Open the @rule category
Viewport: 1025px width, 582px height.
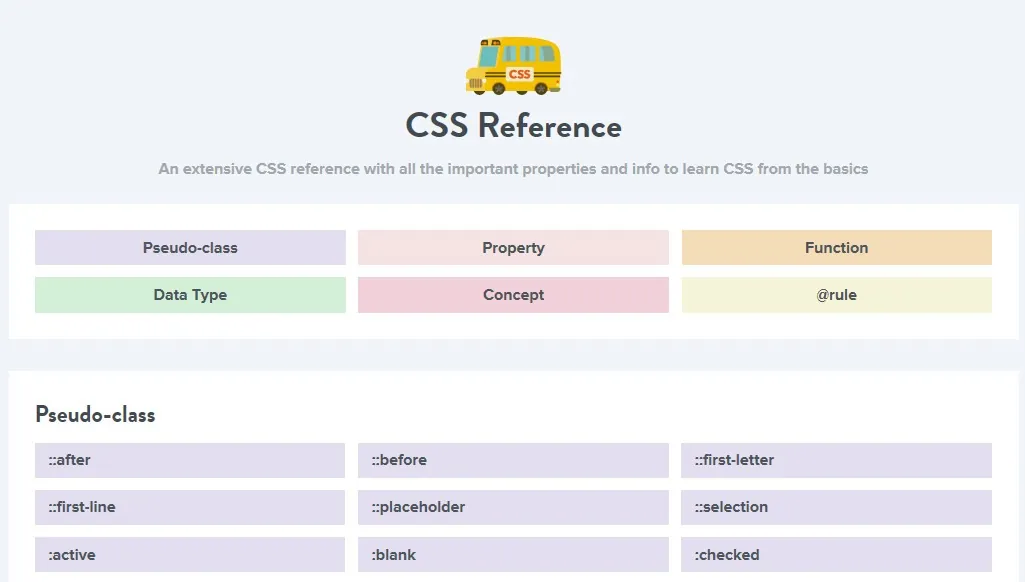click(837, 295)
